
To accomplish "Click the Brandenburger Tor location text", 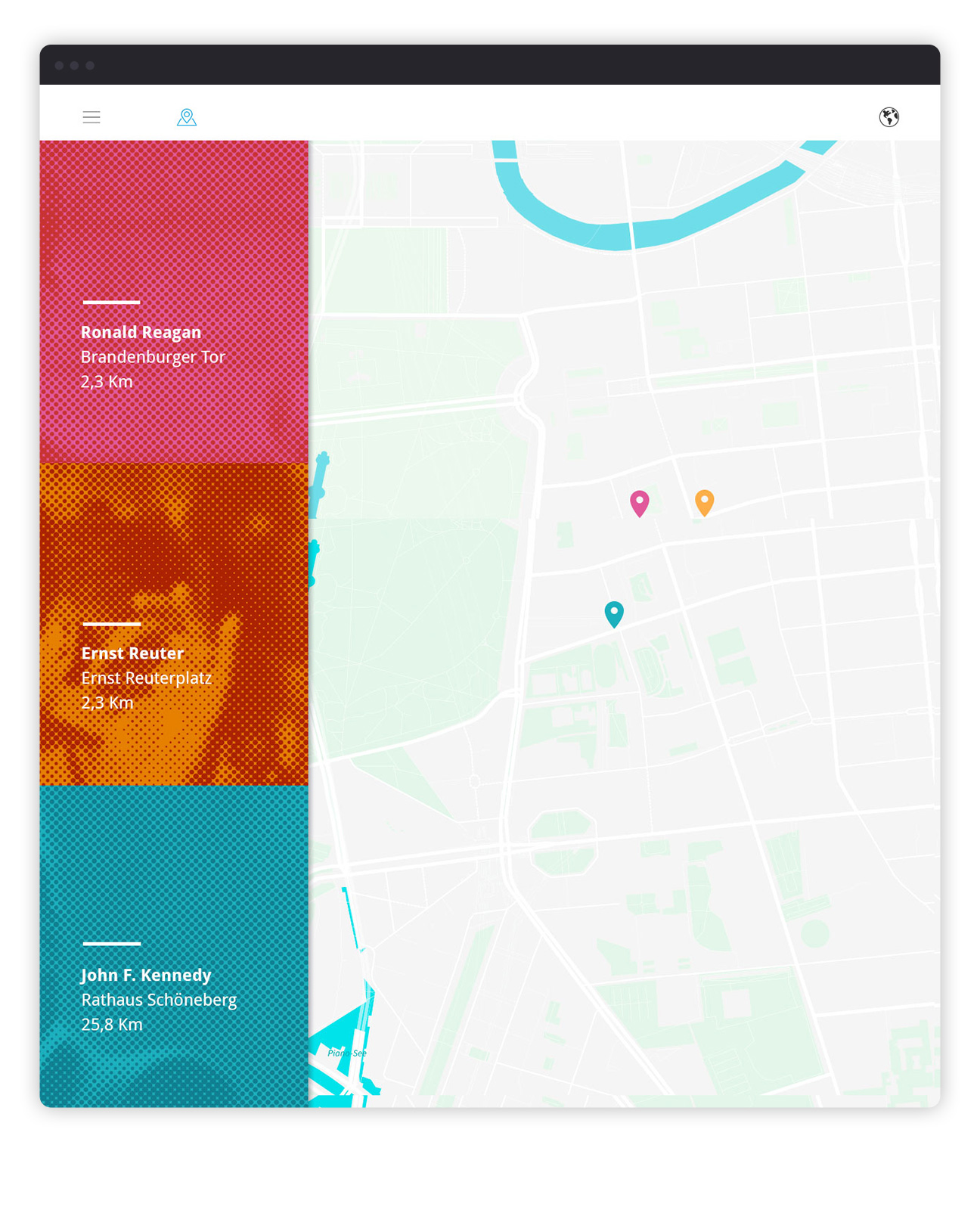I will [153, 357].
